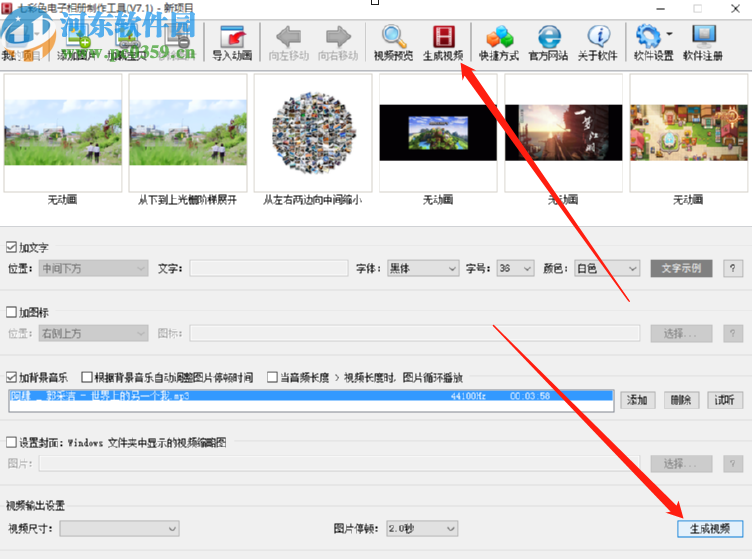The height and width of the screenshot is (559, 752).
Task: Enable 根据背景音乐自动调整图片停顿时间 checkbox
Action: [86, 377]
